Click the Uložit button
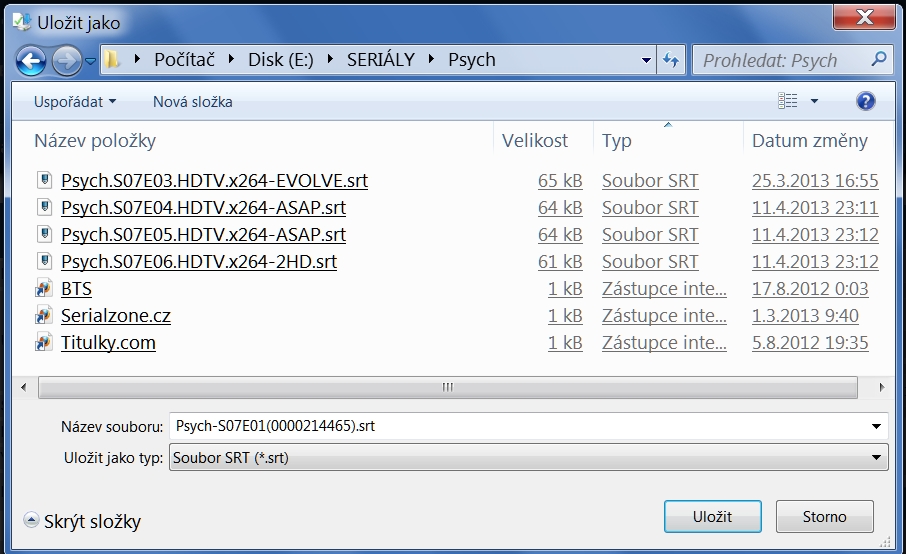The width and height of the screenshot is (906, 554). [713, 517]
